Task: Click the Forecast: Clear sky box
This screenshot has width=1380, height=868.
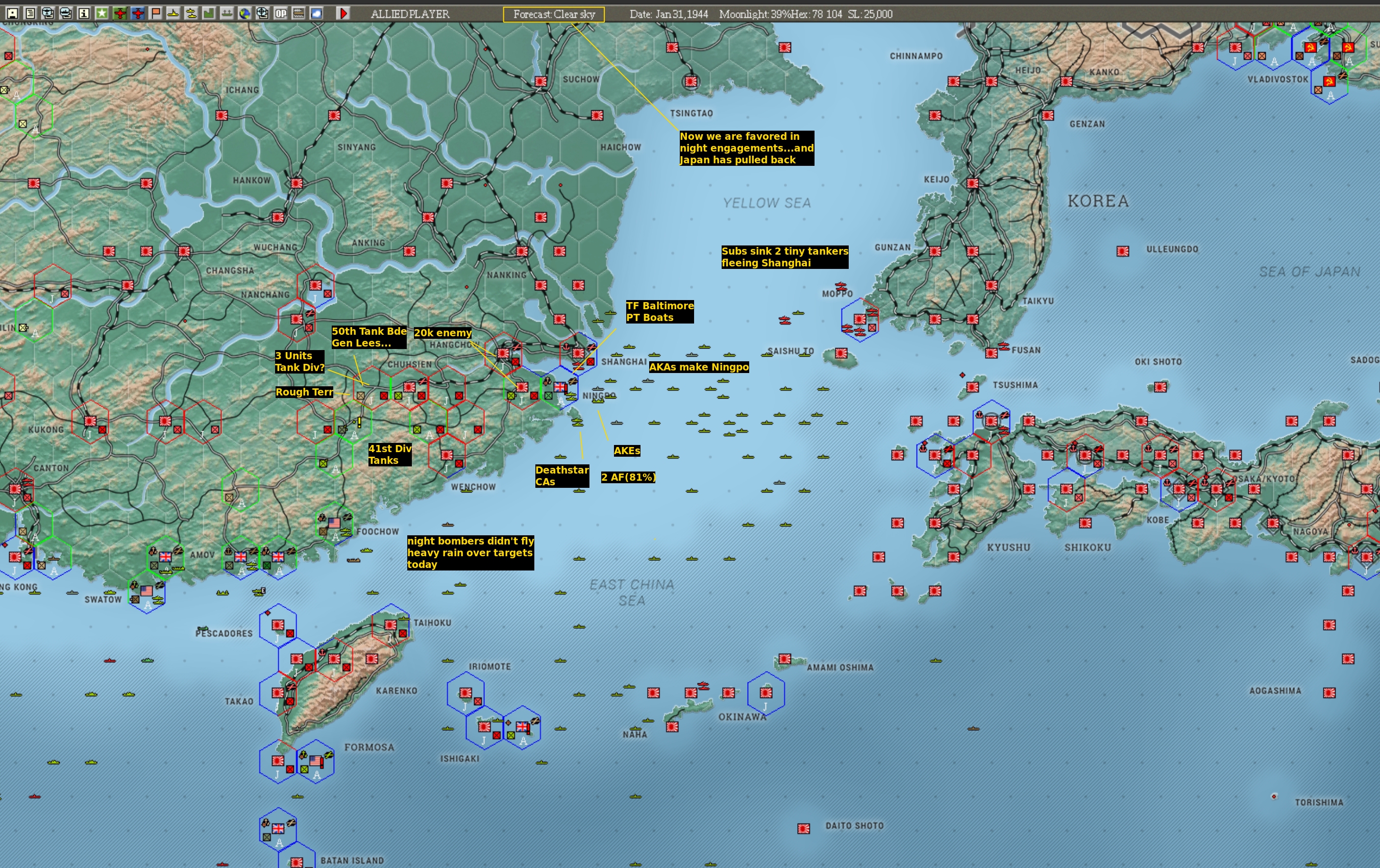Action: [x=554, y=14]
